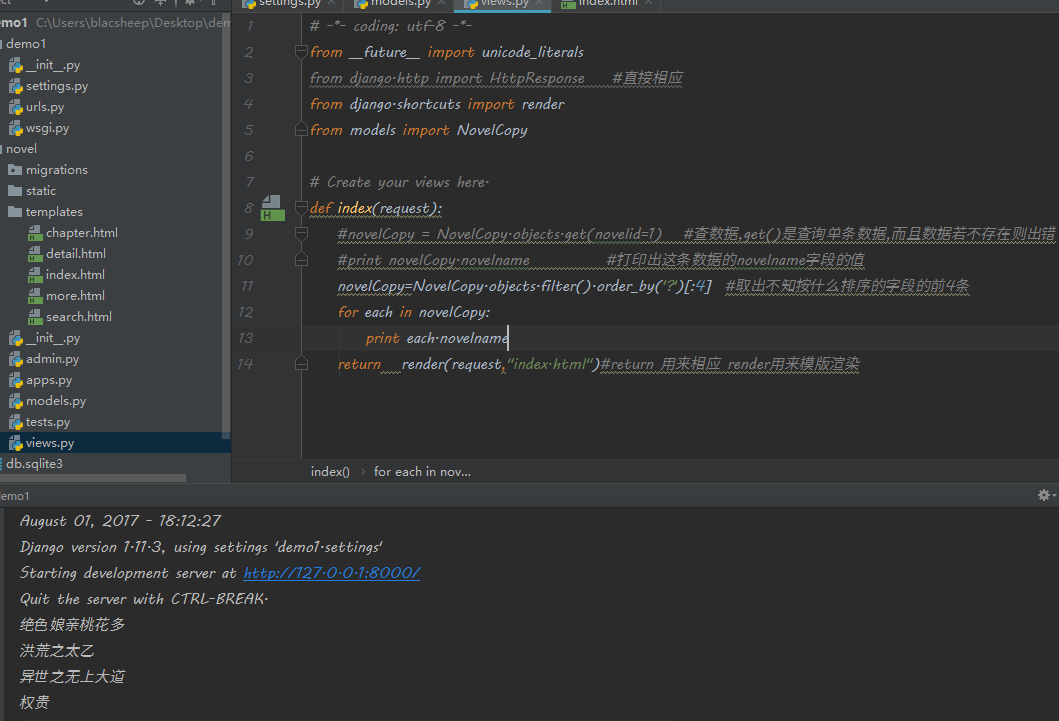Click the folder icon next to migrations

click(15, 170)
